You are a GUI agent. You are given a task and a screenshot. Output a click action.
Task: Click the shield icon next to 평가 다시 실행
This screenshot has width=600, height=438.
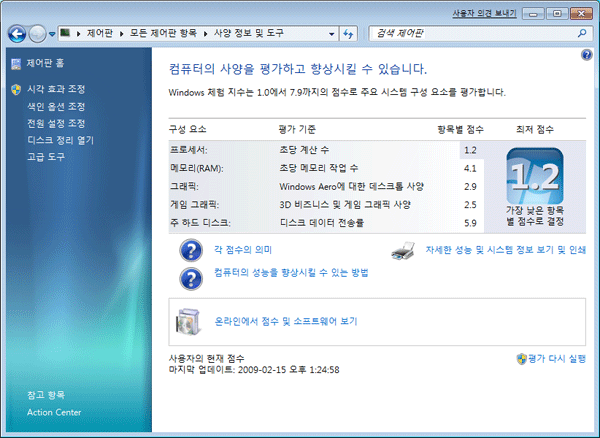coord(521,357)
